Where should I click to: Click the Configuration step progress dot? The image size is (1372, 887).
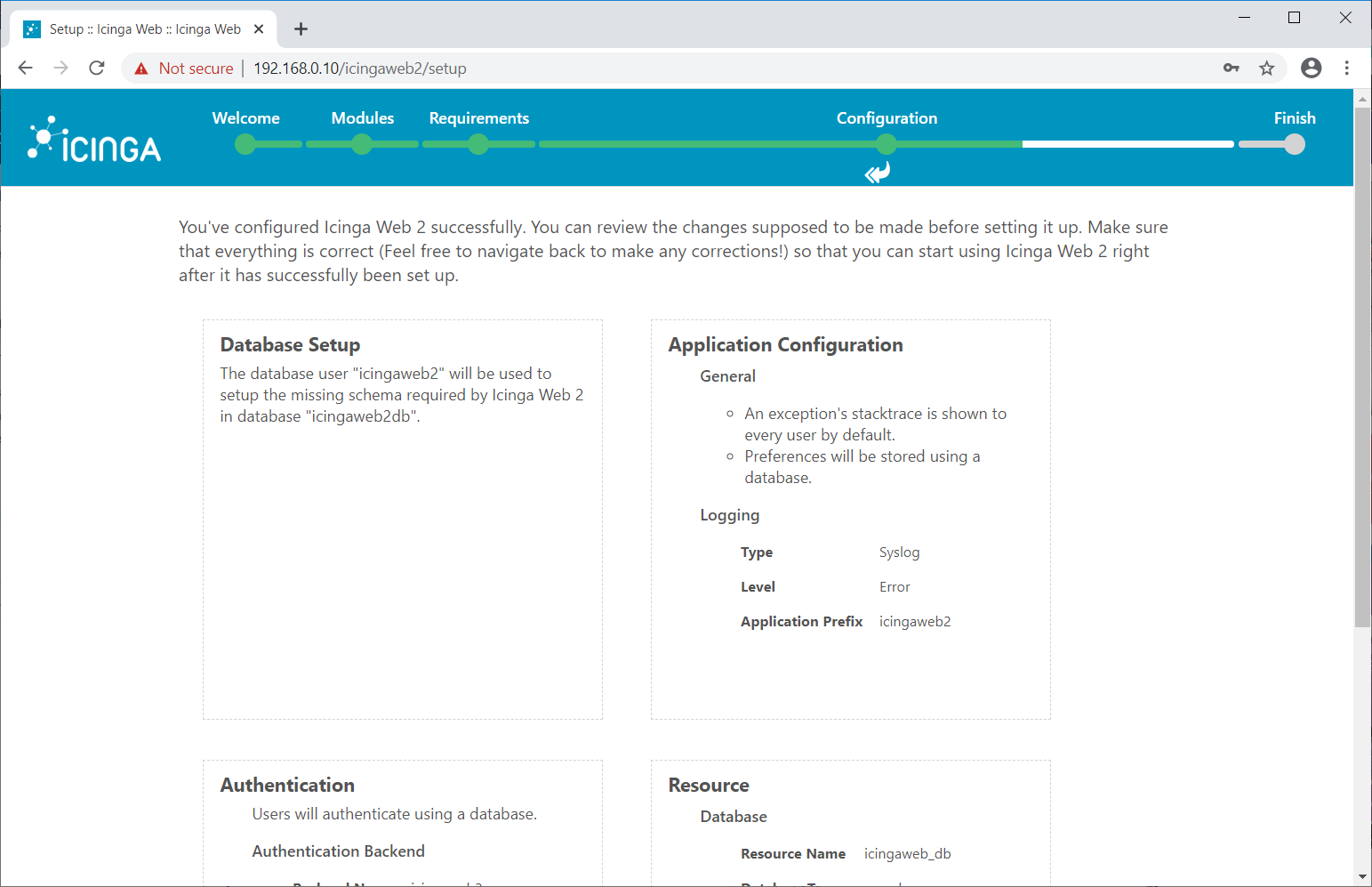[x=887, y=144]
